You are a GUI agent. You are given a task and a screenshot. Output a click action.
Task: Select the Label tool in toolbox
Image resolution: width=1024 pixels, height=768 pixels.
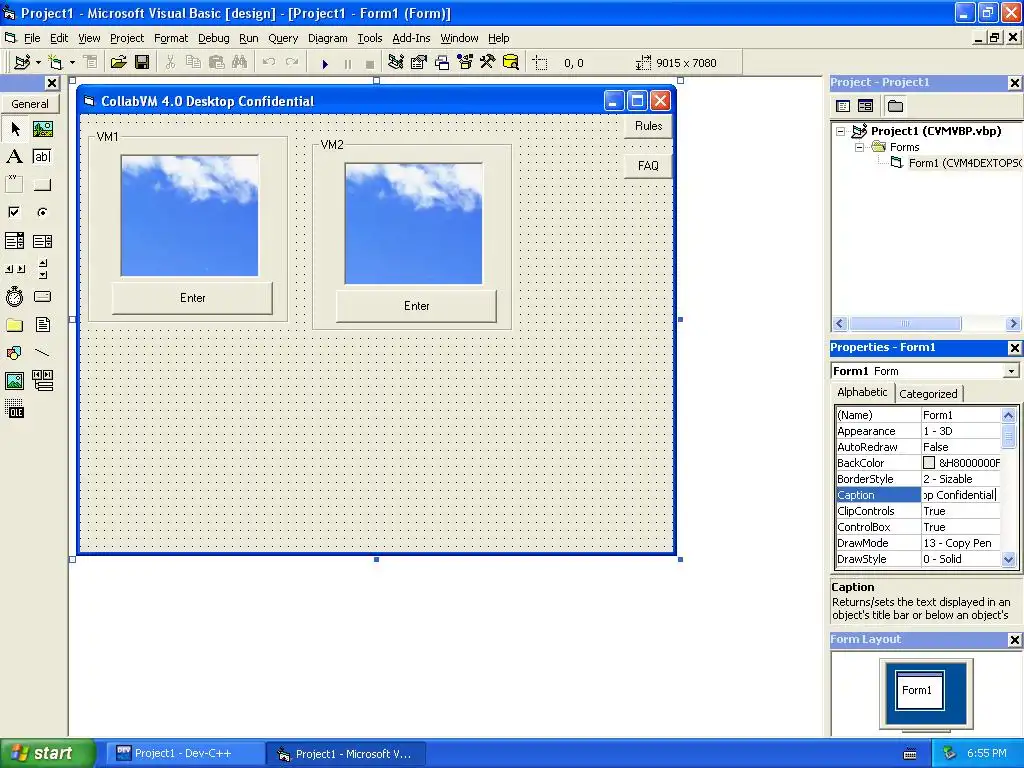click(x=14, y=157)
